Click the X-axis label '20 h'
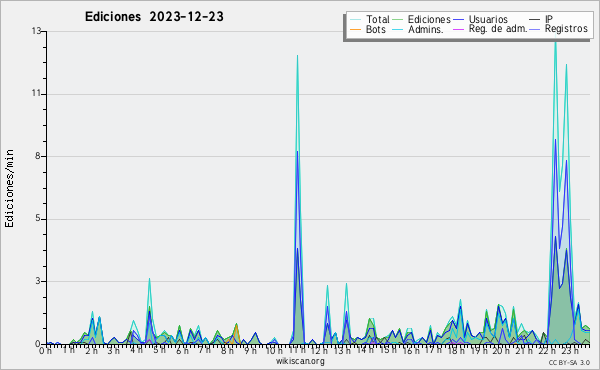600x370 pixels. pyautogui.click(x=501, y=351)
